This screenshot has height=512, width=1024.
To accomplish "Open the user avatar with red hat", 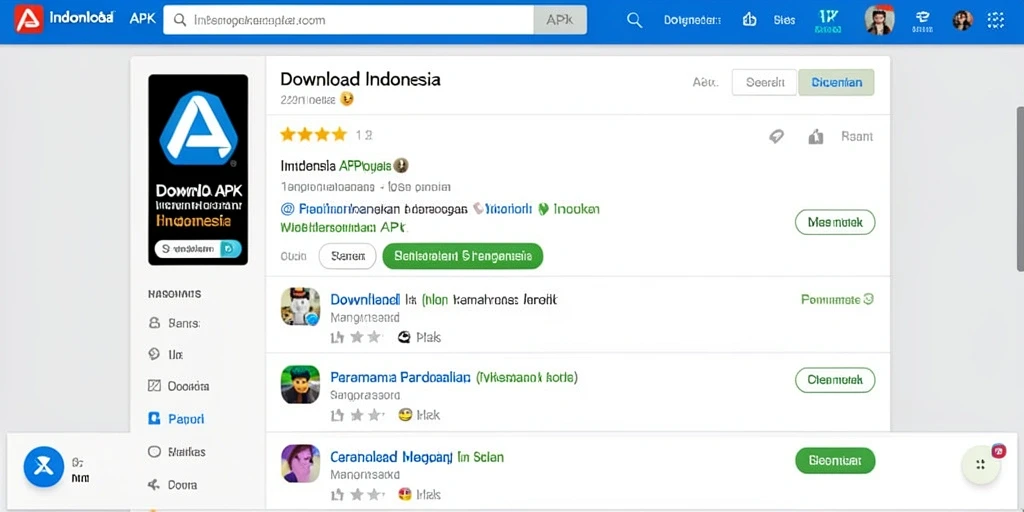I will [x=879, y=20].
